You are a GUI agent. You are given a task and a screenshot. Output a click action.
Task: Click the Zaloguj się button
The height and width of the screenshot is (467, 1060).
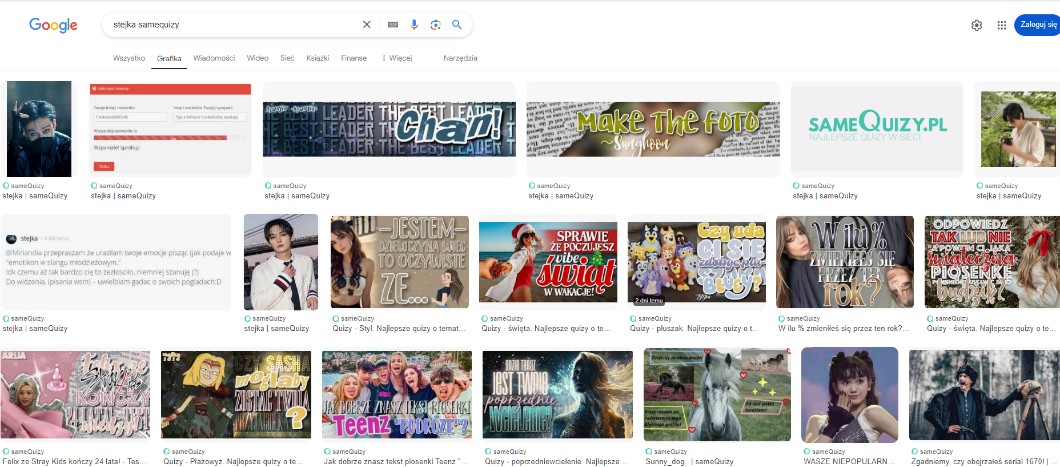1037,25
